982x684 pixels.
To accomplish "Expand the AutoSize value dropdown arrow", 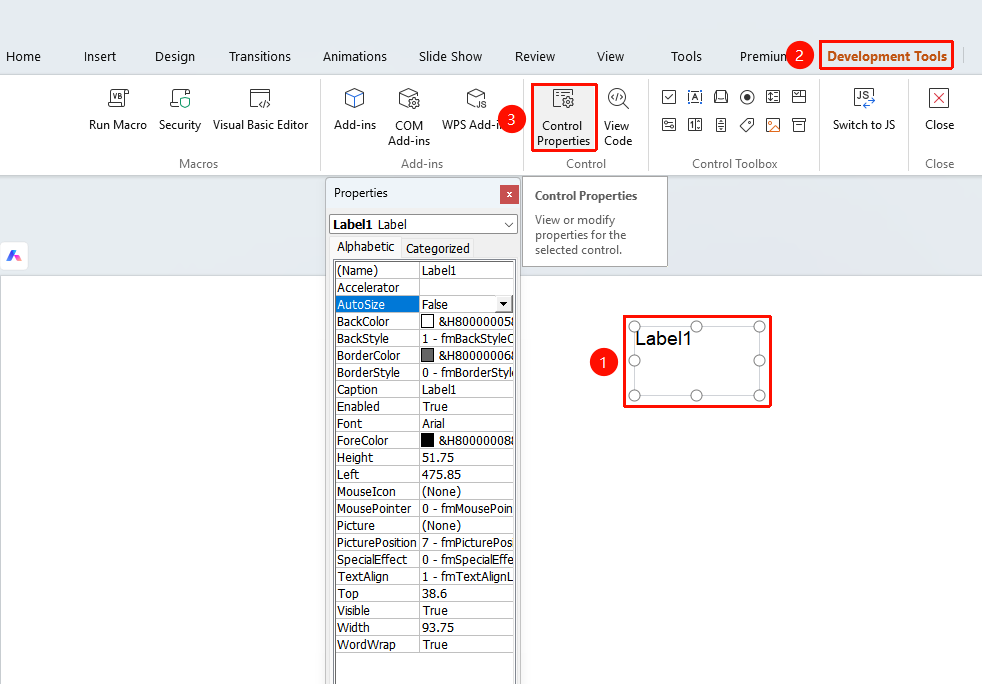I will click(504, 304).
